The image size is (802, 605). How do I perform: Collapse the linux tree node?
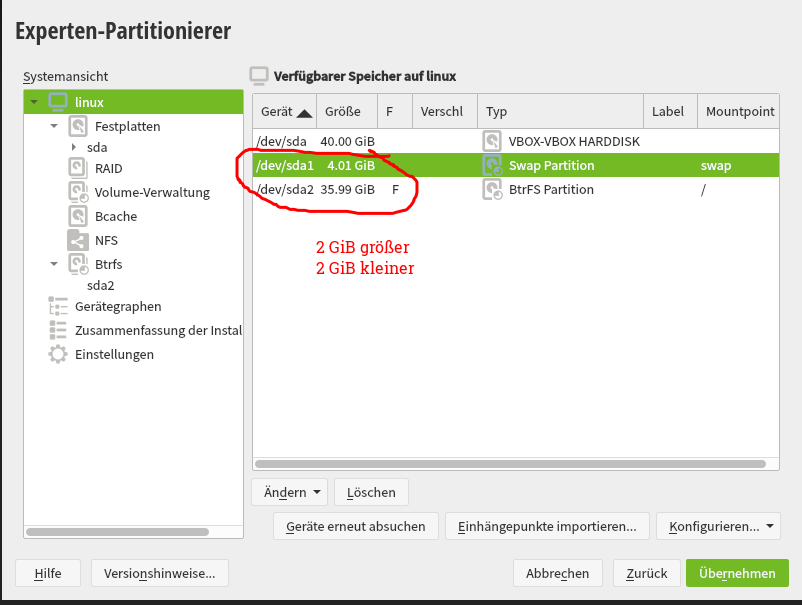(x=34, y=102)
